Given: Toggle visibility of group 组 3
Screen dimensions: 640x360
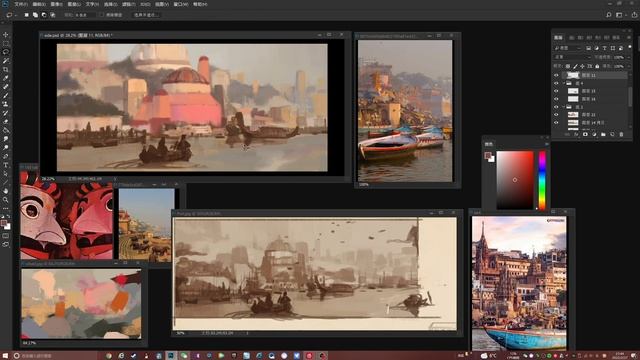Looking at the screenshot, I should (x=556, y=107).
